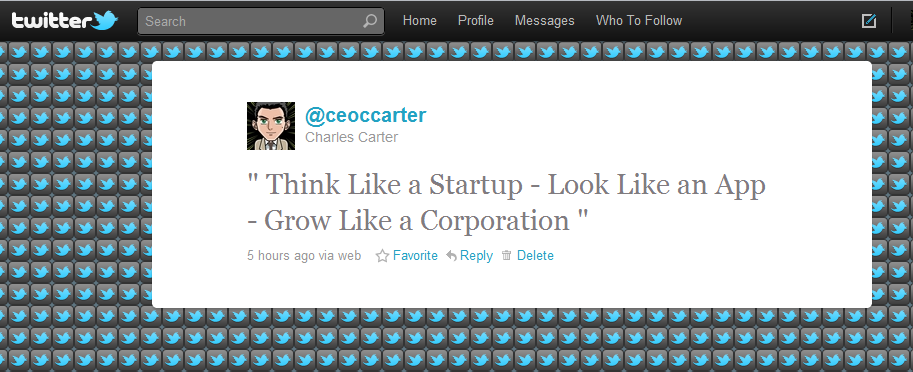Open the compose new tweet icon
Viewport: 913px width, 372px height.
869,21
